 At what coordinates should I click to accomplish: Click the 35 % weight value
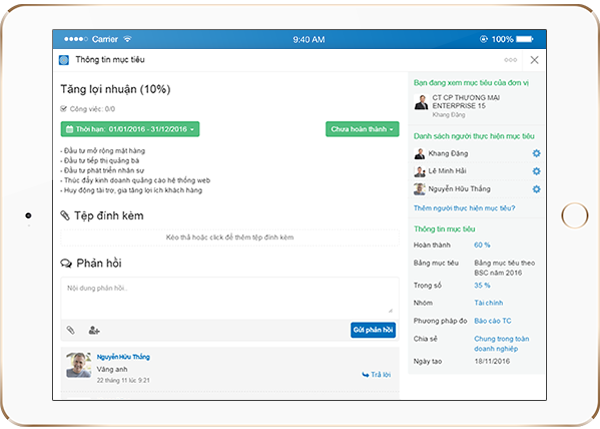[x=482, y=285]
